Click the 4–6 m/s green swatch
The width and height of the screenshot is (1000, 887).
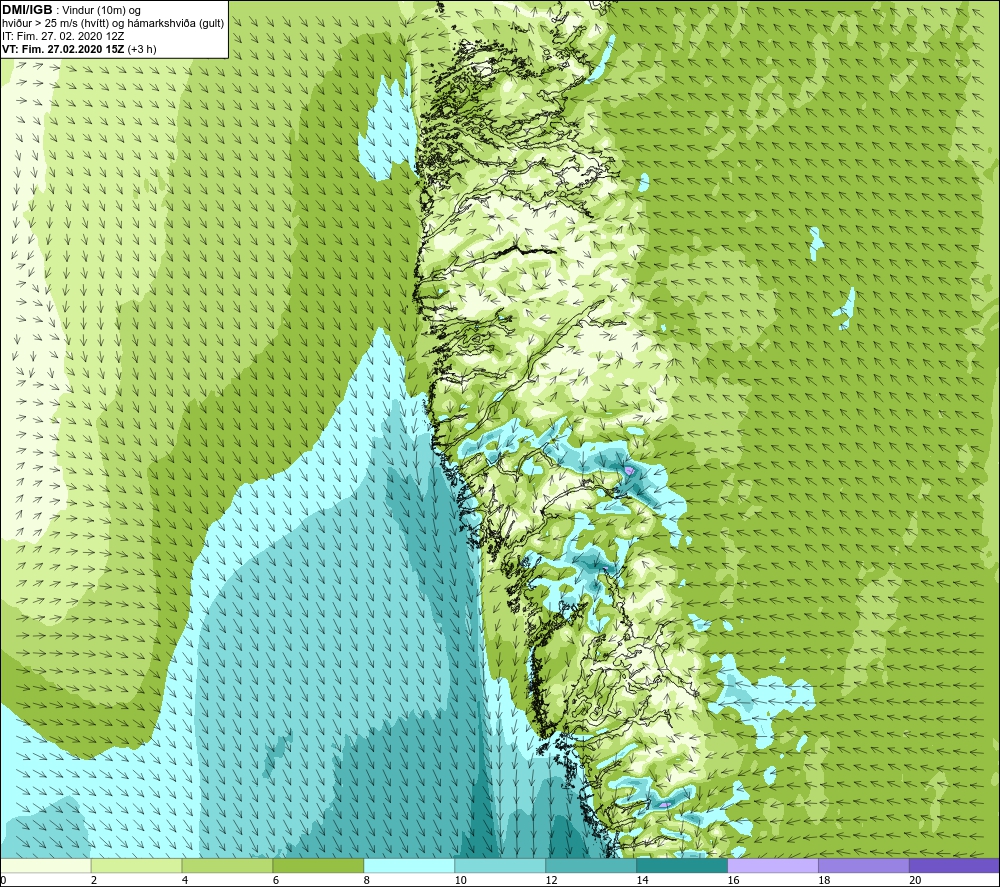(x=227, y=865)
